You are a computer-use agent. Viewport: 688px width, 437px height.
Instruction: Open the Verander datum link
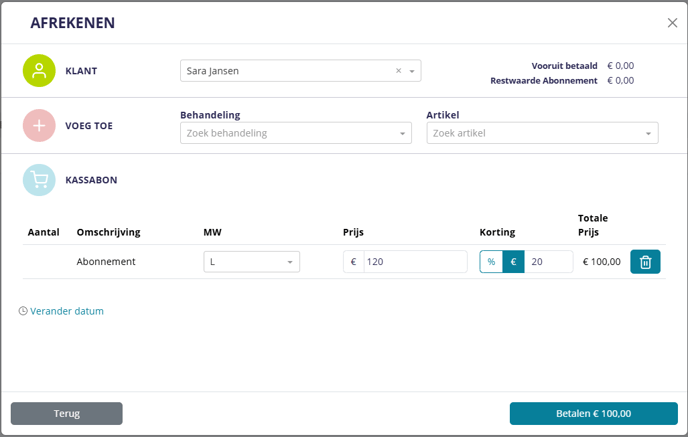click(67, 311)
